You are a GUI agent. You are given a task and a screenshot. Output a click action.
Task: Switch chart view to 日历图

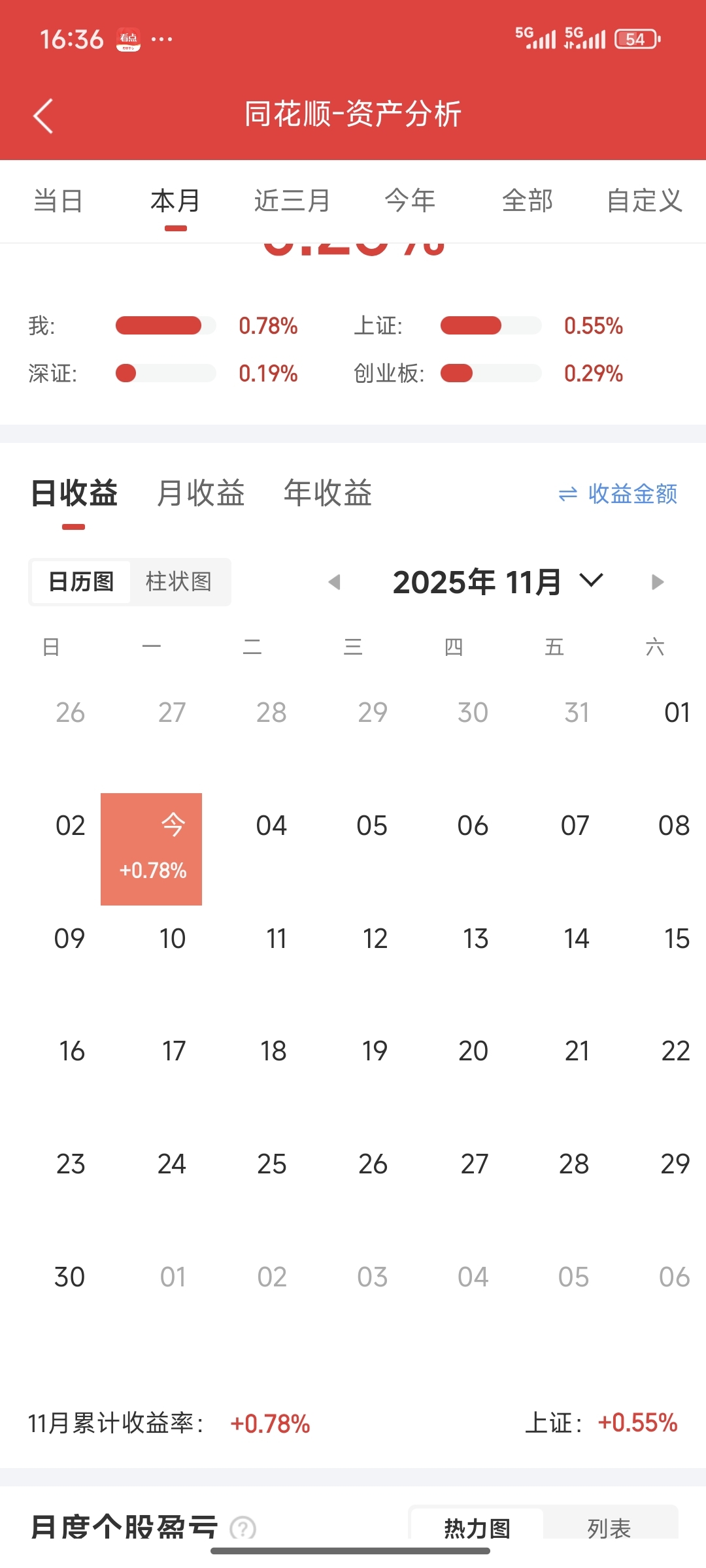(x=81, y=581)
